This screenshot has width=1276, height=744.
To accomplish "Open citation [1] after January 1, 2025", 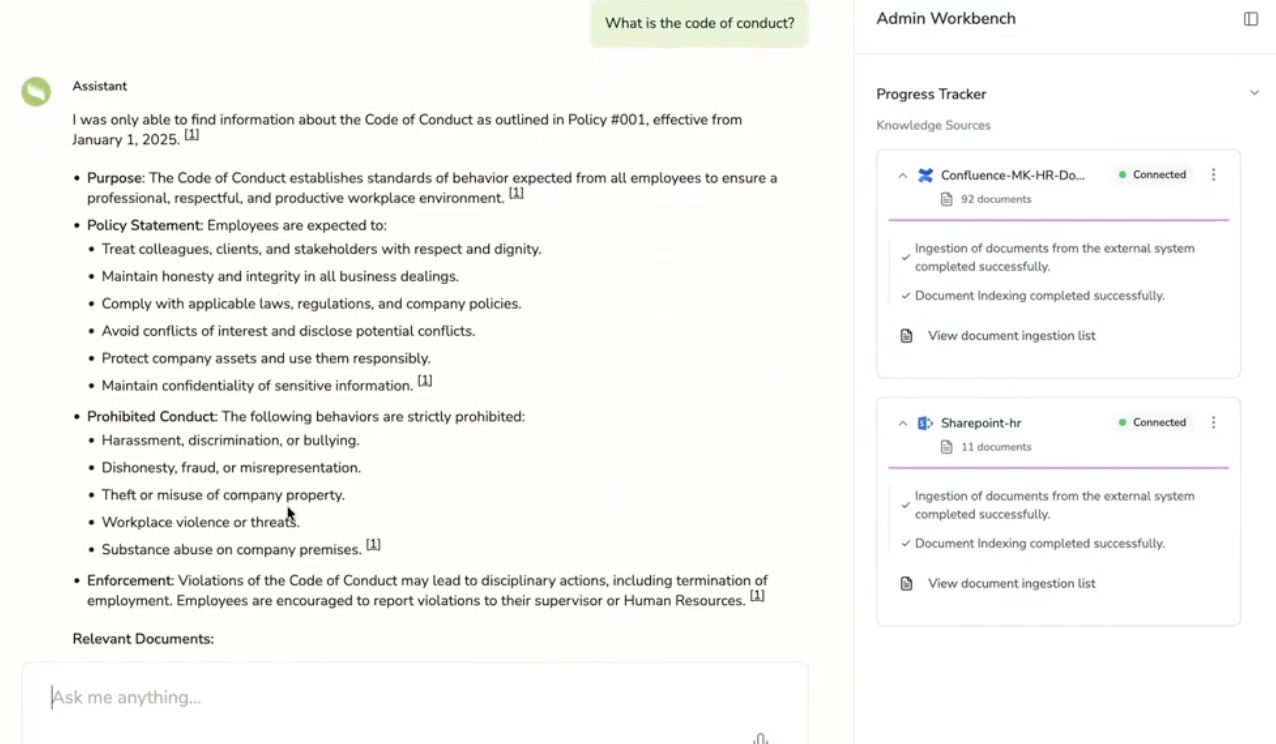I will point(192,135).
